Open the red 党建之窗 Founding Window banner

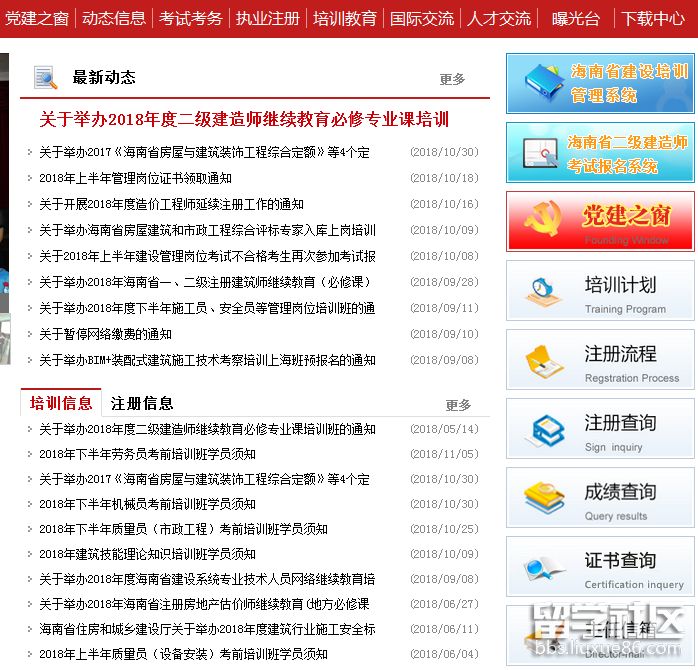tap(600, 221)
